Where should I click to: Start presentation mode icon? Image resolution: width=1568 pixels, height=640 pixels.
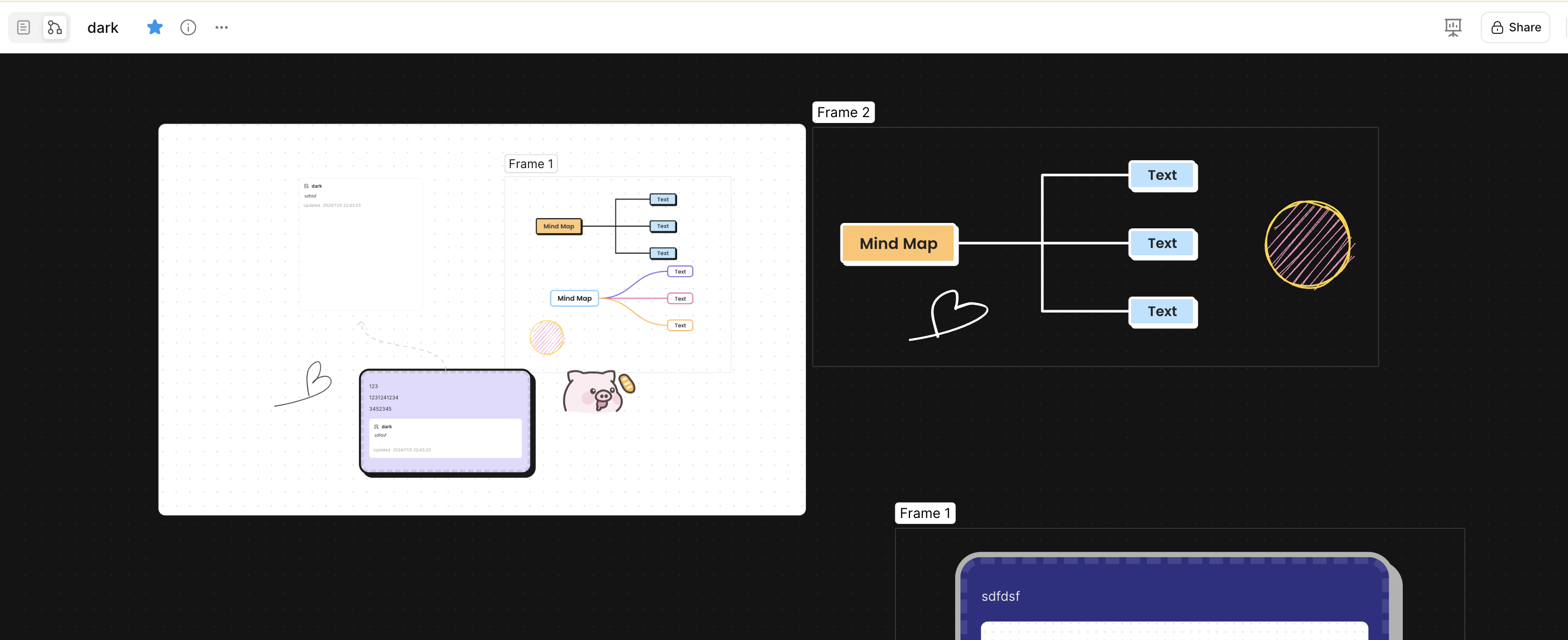(1452, 27)
